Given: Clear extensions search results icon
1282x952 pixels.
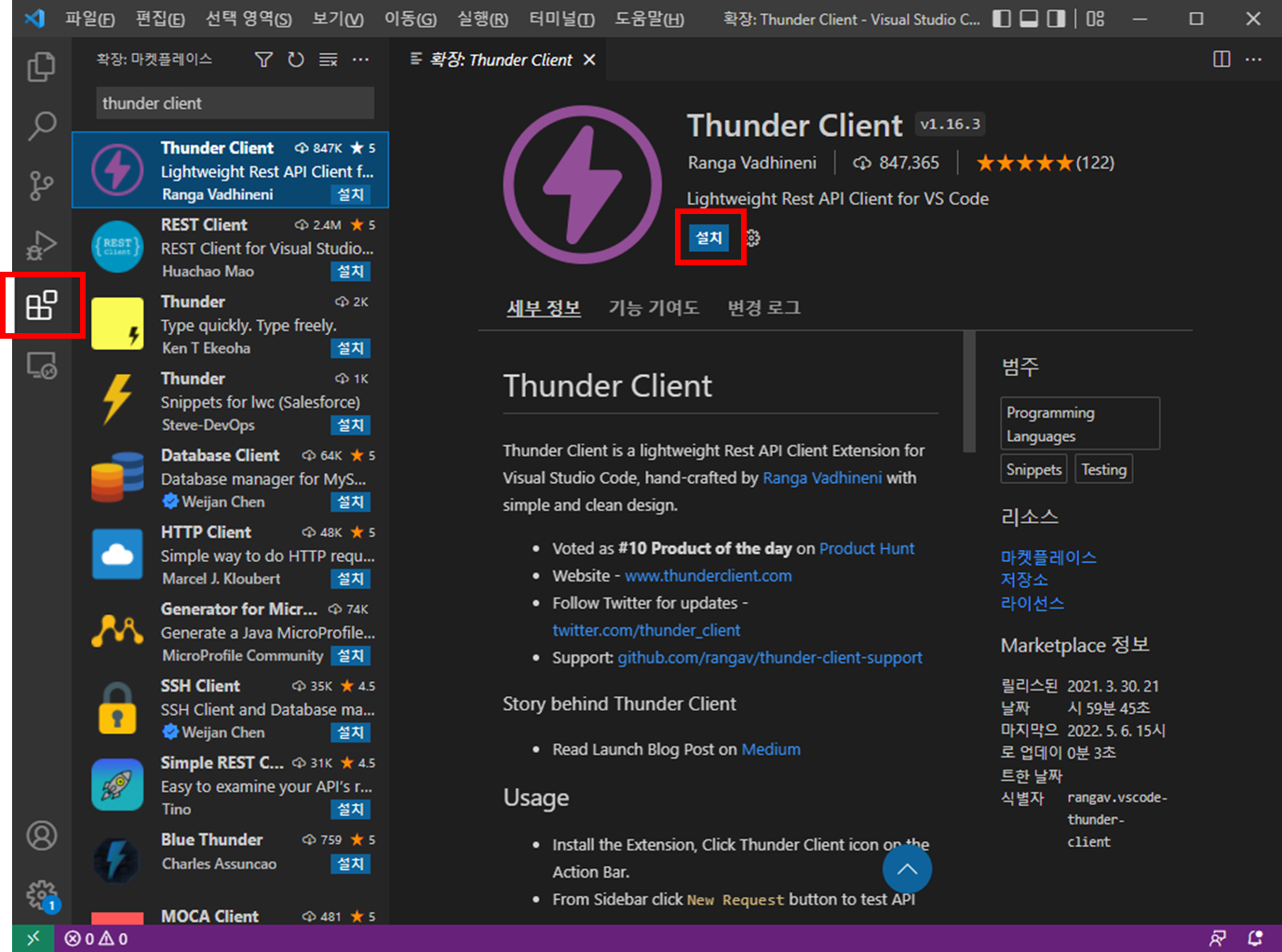Looking at the screenshot, I should tap(328, 60).
